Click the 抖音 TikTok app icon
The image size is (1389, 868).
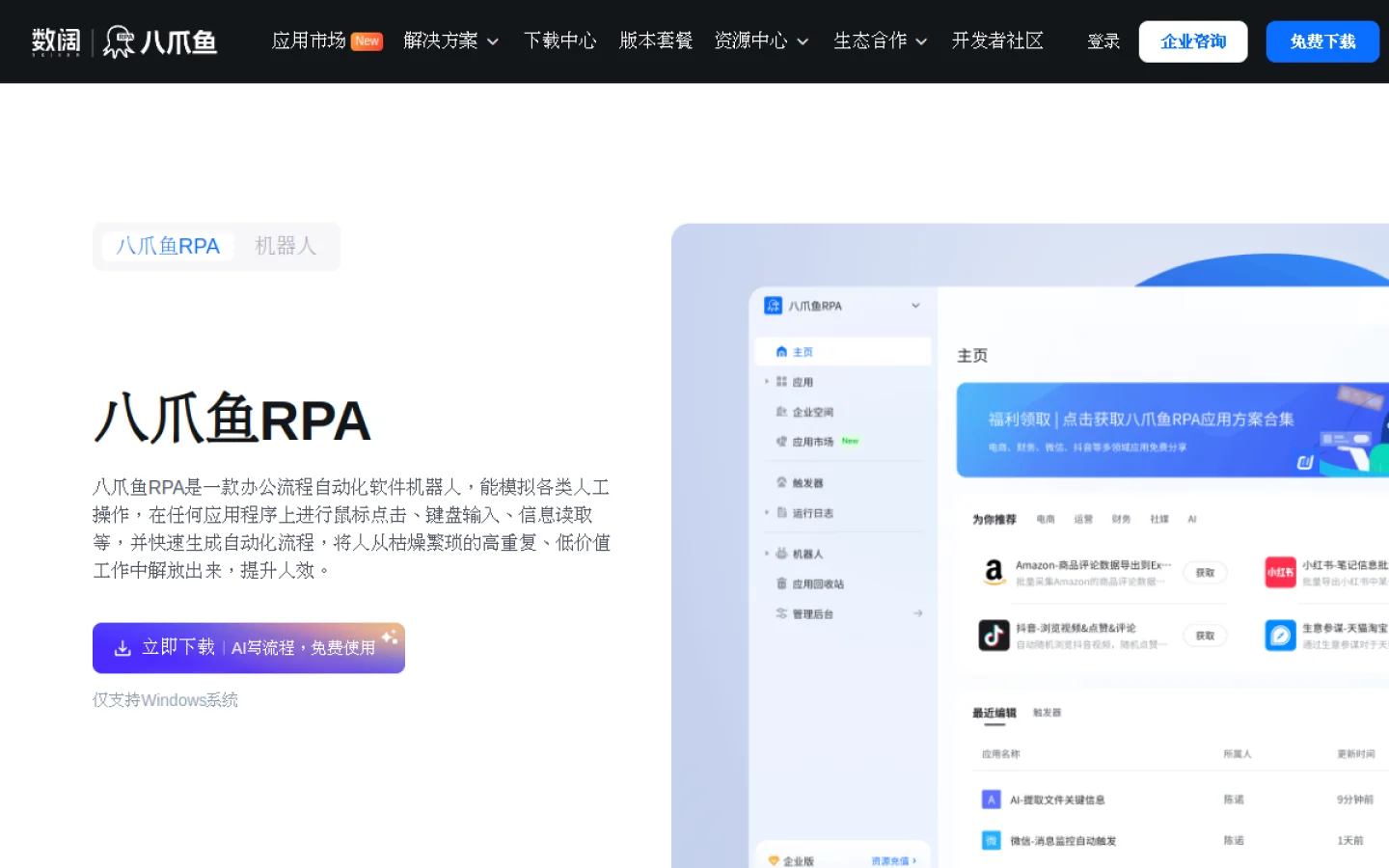994,636
